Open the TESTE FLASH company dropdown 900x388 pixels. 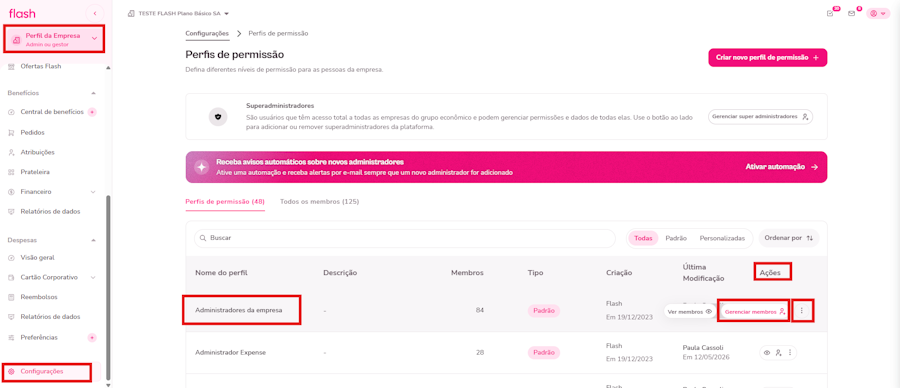coord(178,13)
